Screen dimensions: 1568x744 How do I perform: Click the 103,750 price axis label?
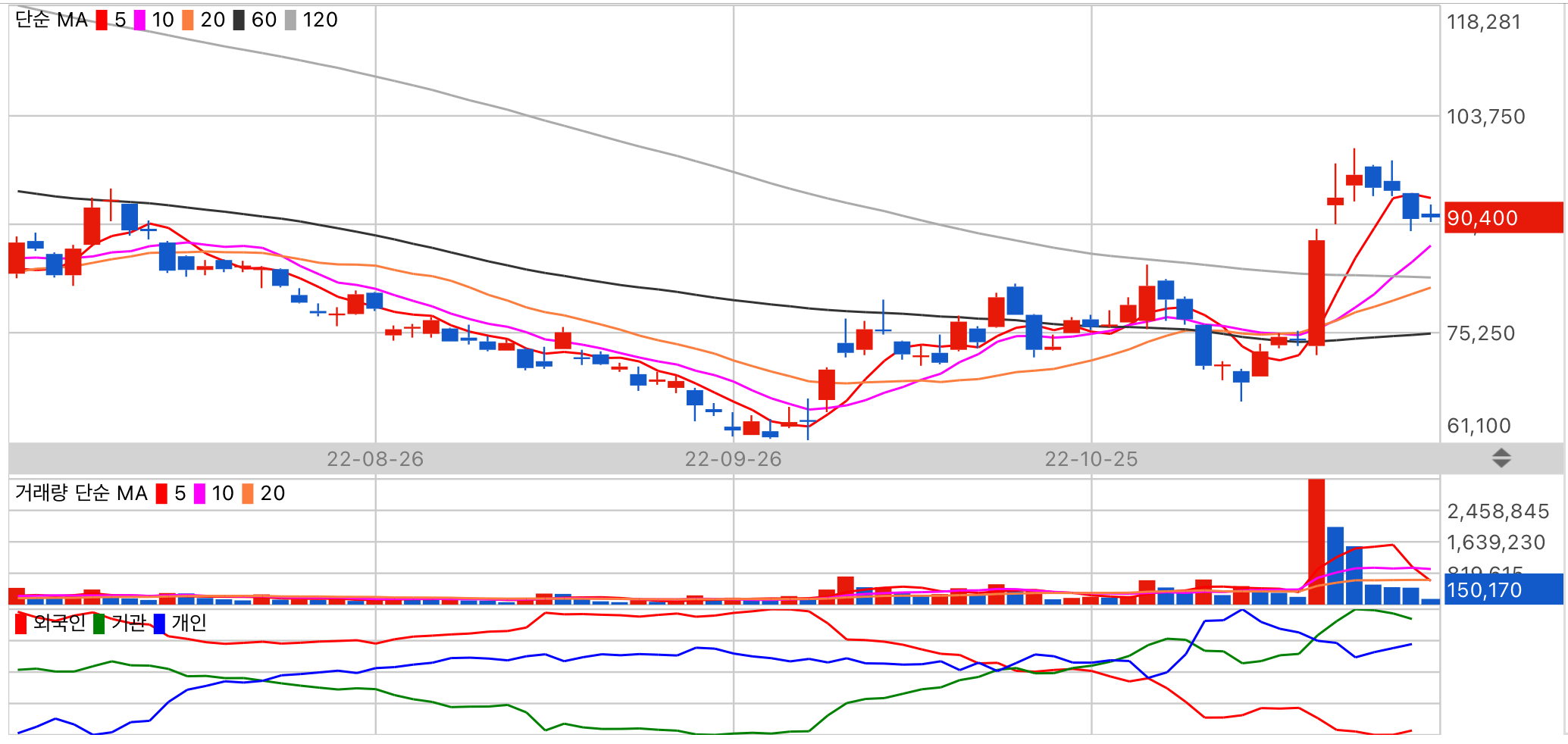point(1485,117)
